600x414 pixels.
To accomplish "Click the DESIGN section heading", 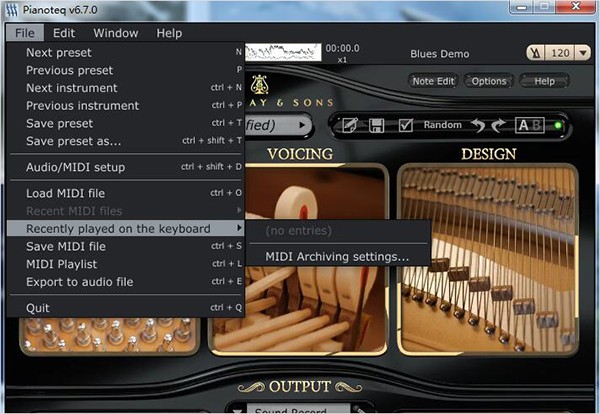I will click(489, 154).
